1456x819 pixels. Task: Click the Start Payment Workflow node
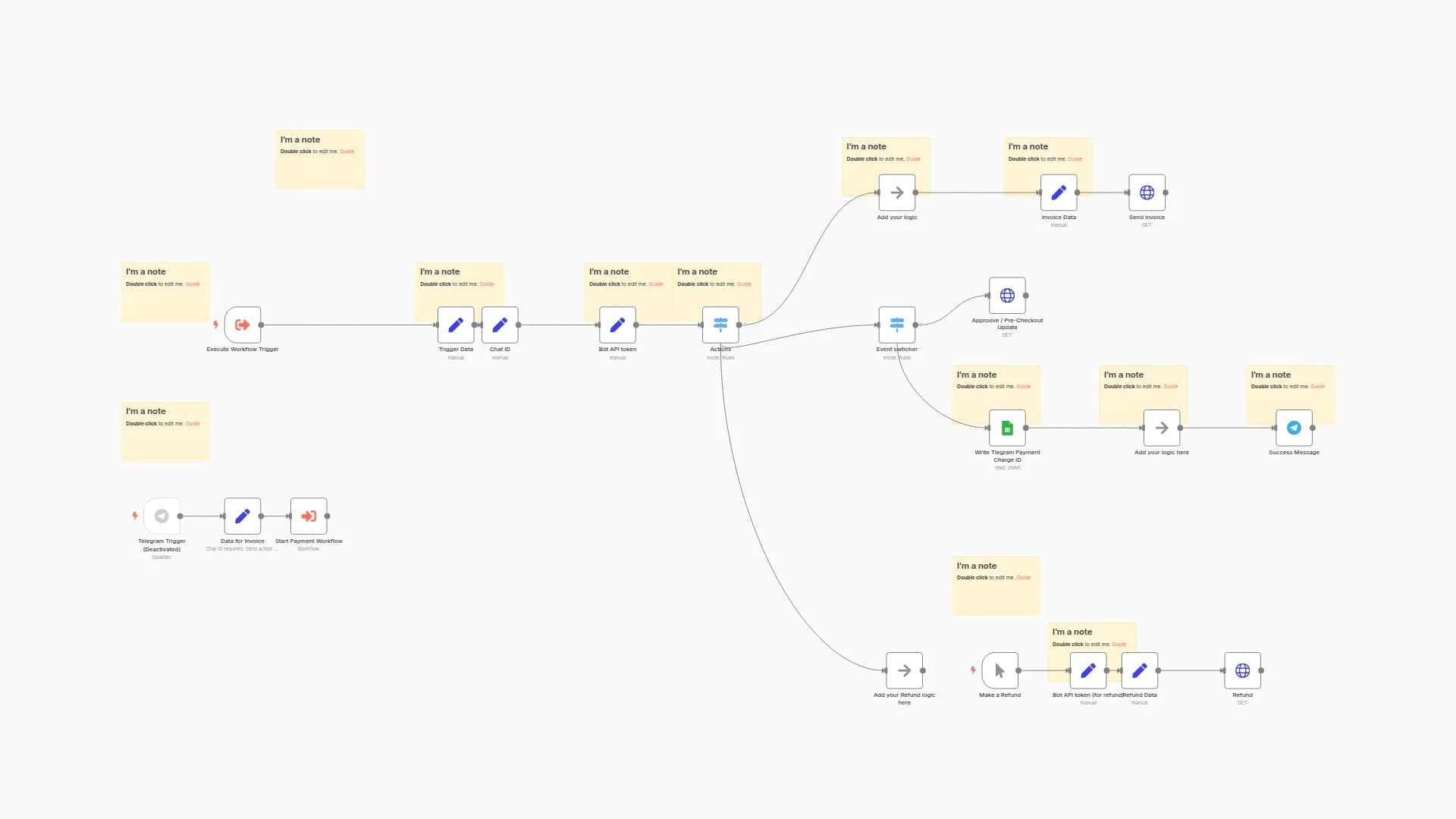[x=309, y=516]
